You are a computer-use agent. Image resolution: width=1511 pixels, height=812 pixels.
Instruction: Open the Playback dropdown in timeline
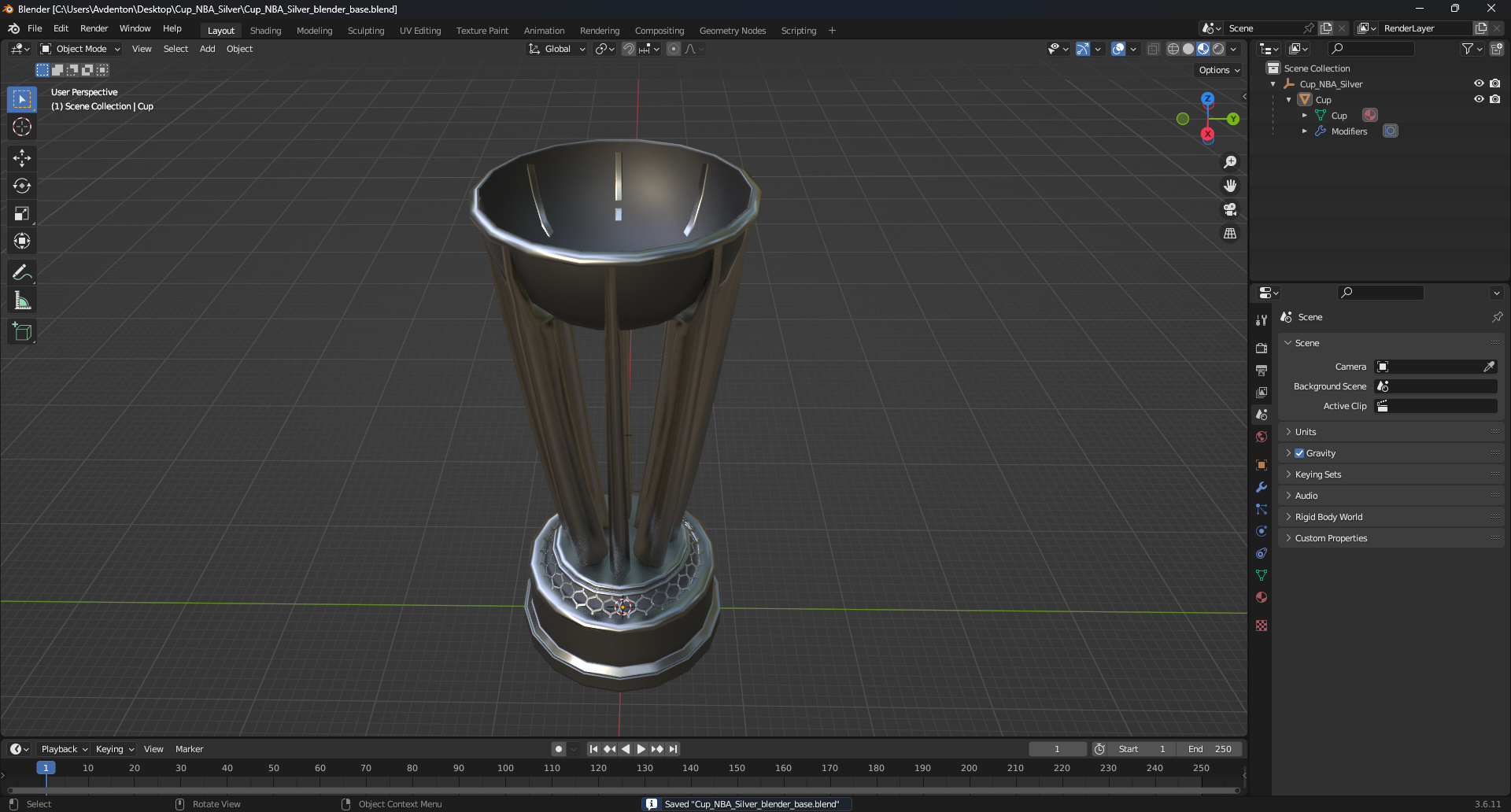click(x=65, y=749)
